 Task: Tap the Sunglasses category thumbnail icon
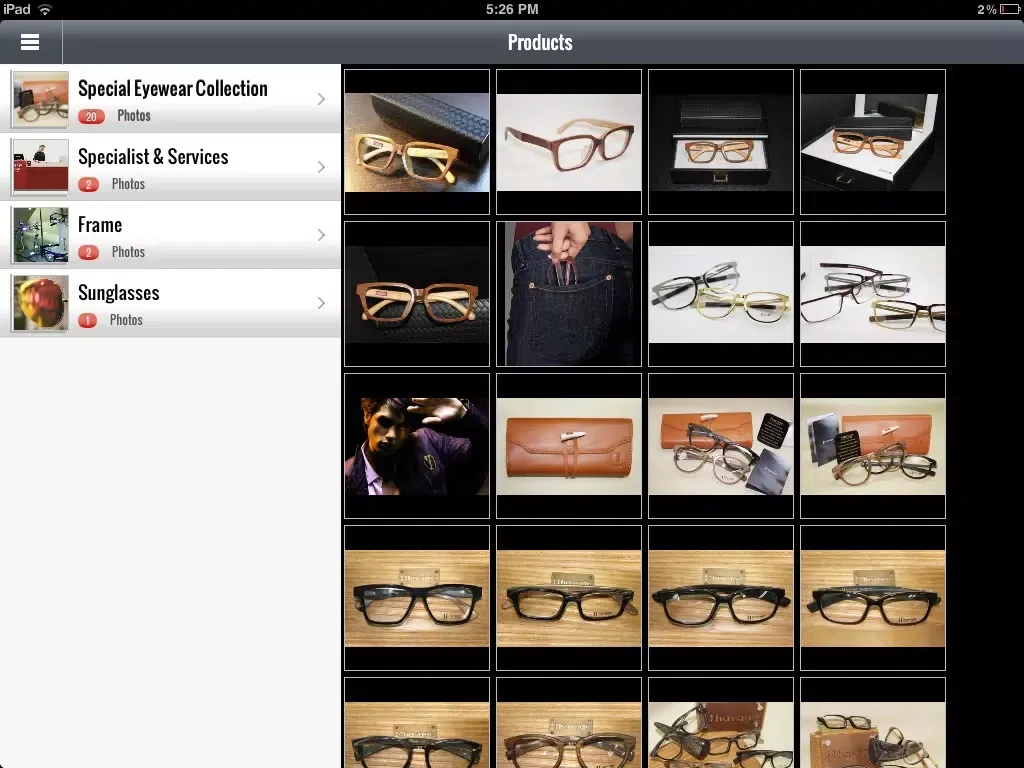click(x=40, y=303)
